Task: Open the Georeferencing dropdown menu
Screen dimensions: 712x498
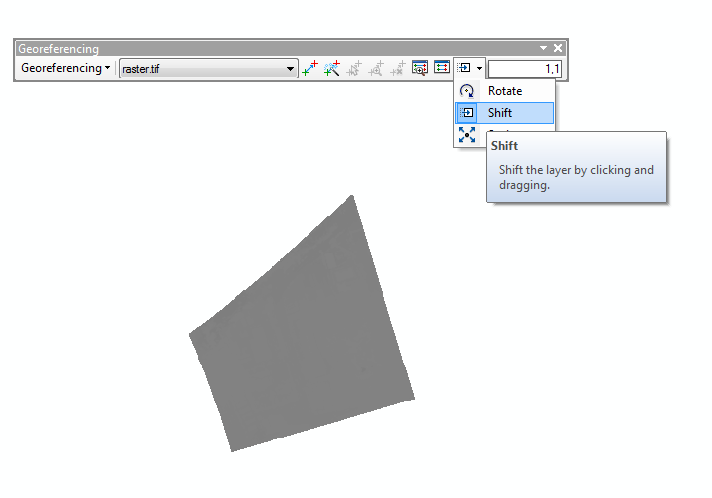Action: coord(65,68)
